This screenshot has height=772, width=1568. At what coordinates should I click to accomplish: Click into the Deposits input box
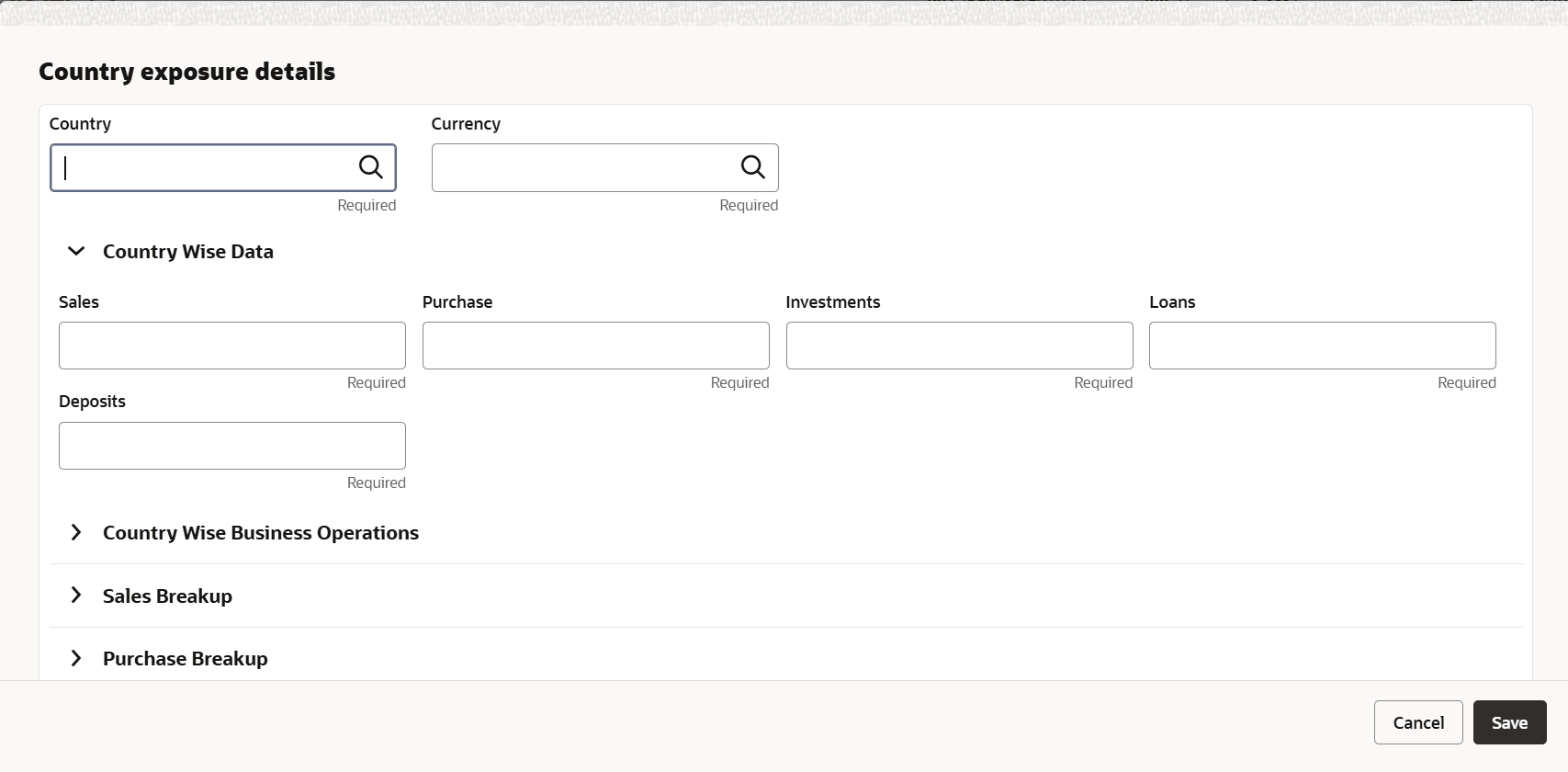232,446
